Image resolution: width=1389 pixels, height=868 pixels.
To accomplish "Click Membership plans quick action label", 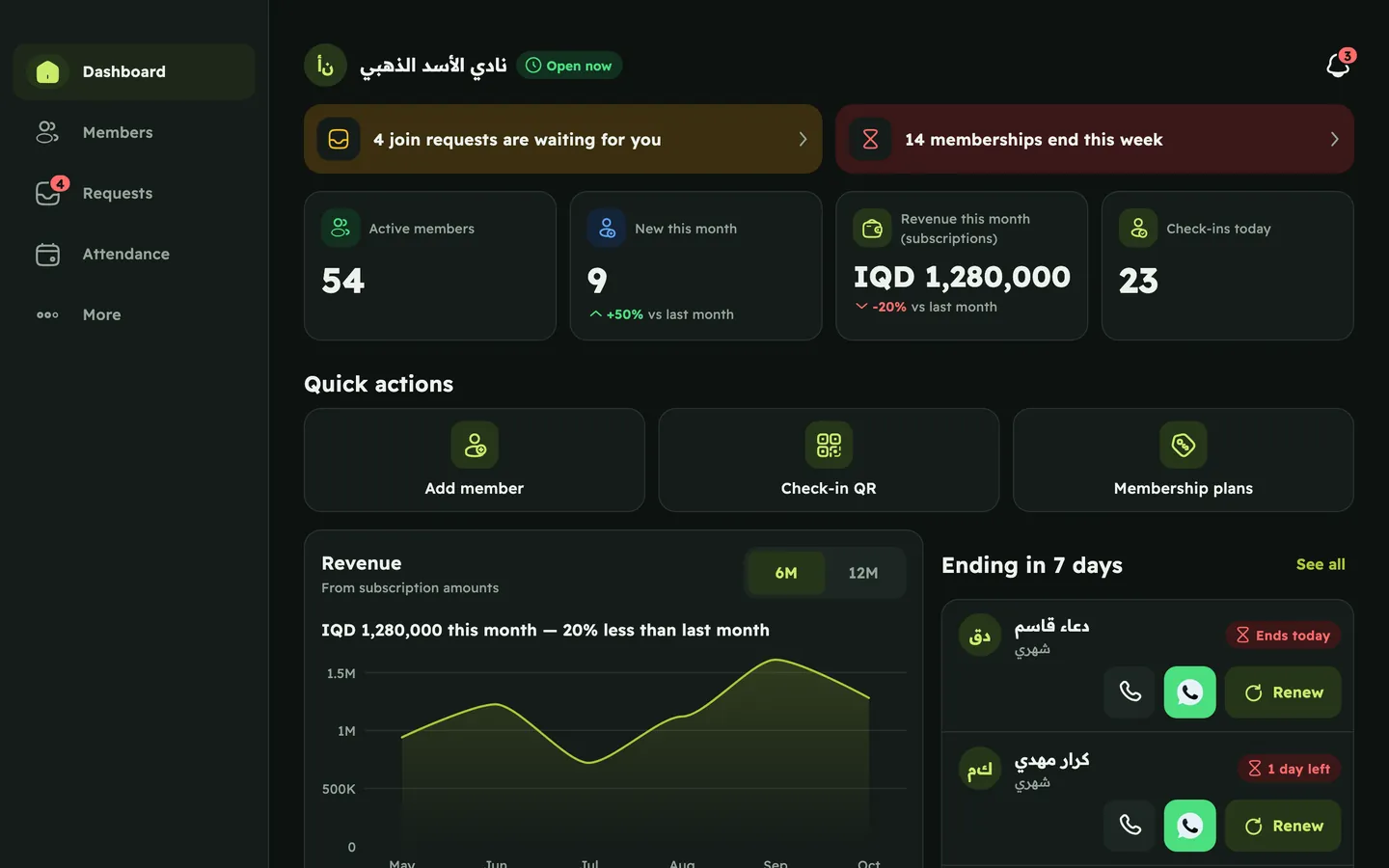I will [x=1184, y=488].
